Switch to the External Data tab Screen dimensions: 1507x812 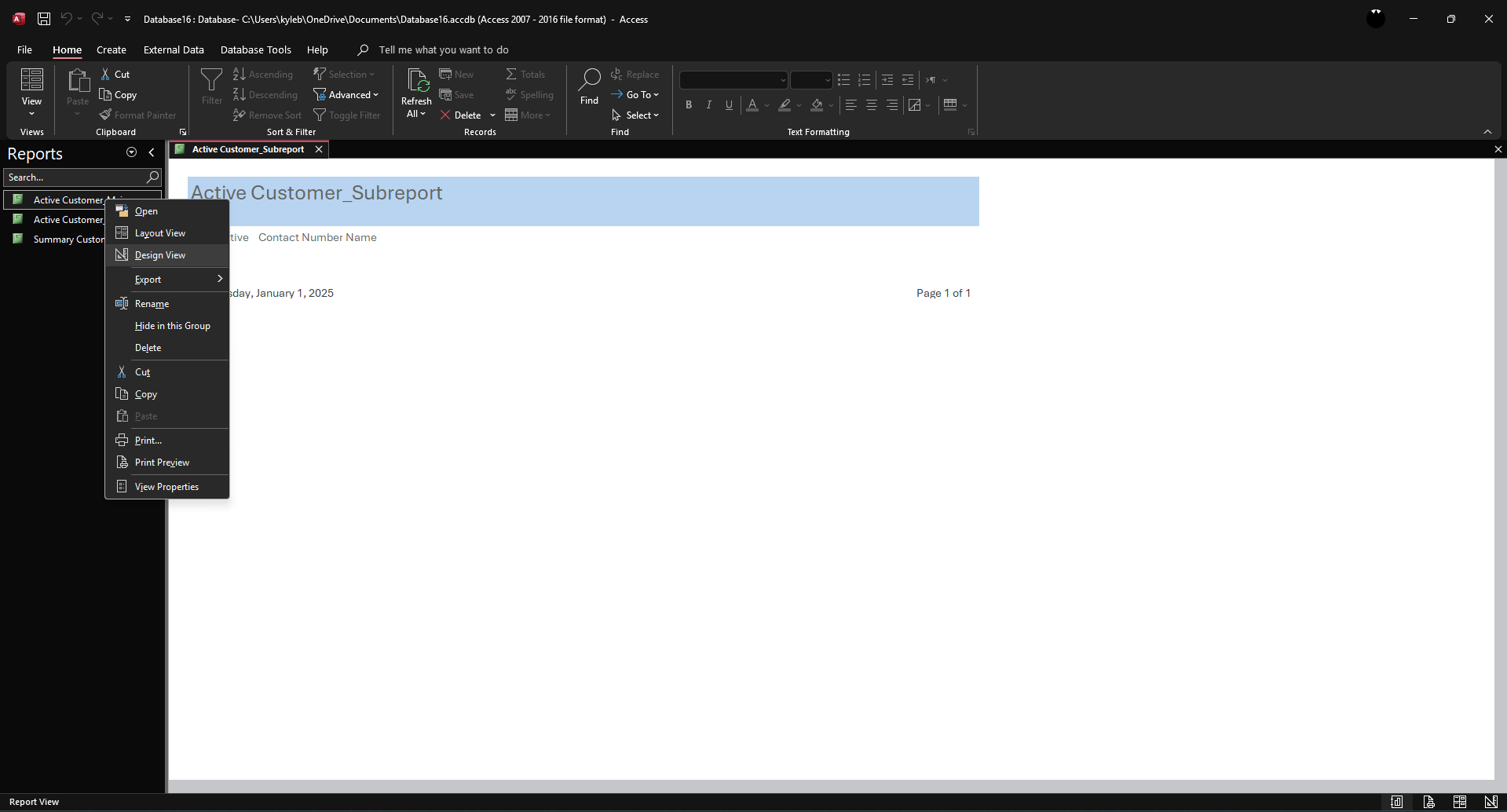tap(174, 49)
